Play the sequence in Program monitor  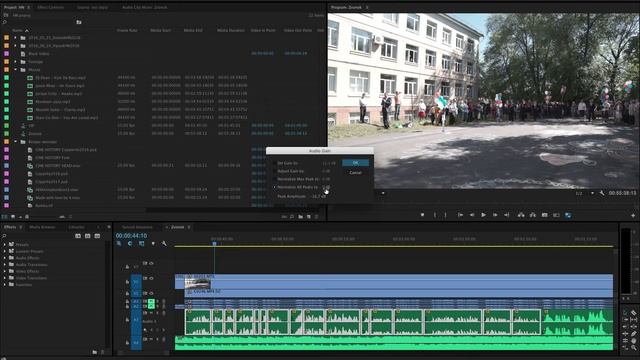tap(483, 215)
